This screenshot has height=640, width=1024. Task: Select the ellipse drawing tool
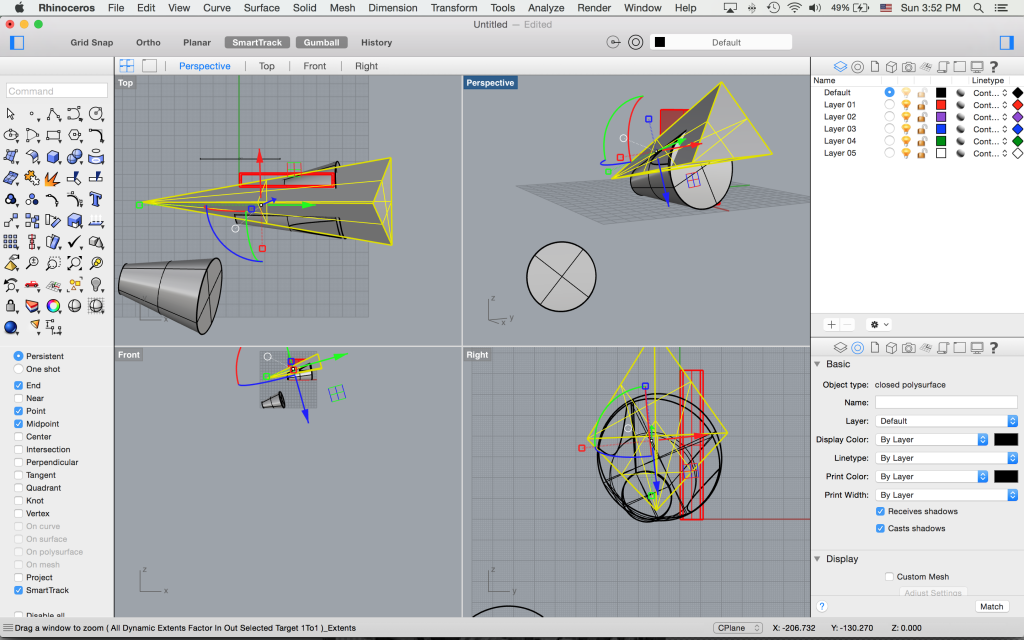tap(11, 136)
